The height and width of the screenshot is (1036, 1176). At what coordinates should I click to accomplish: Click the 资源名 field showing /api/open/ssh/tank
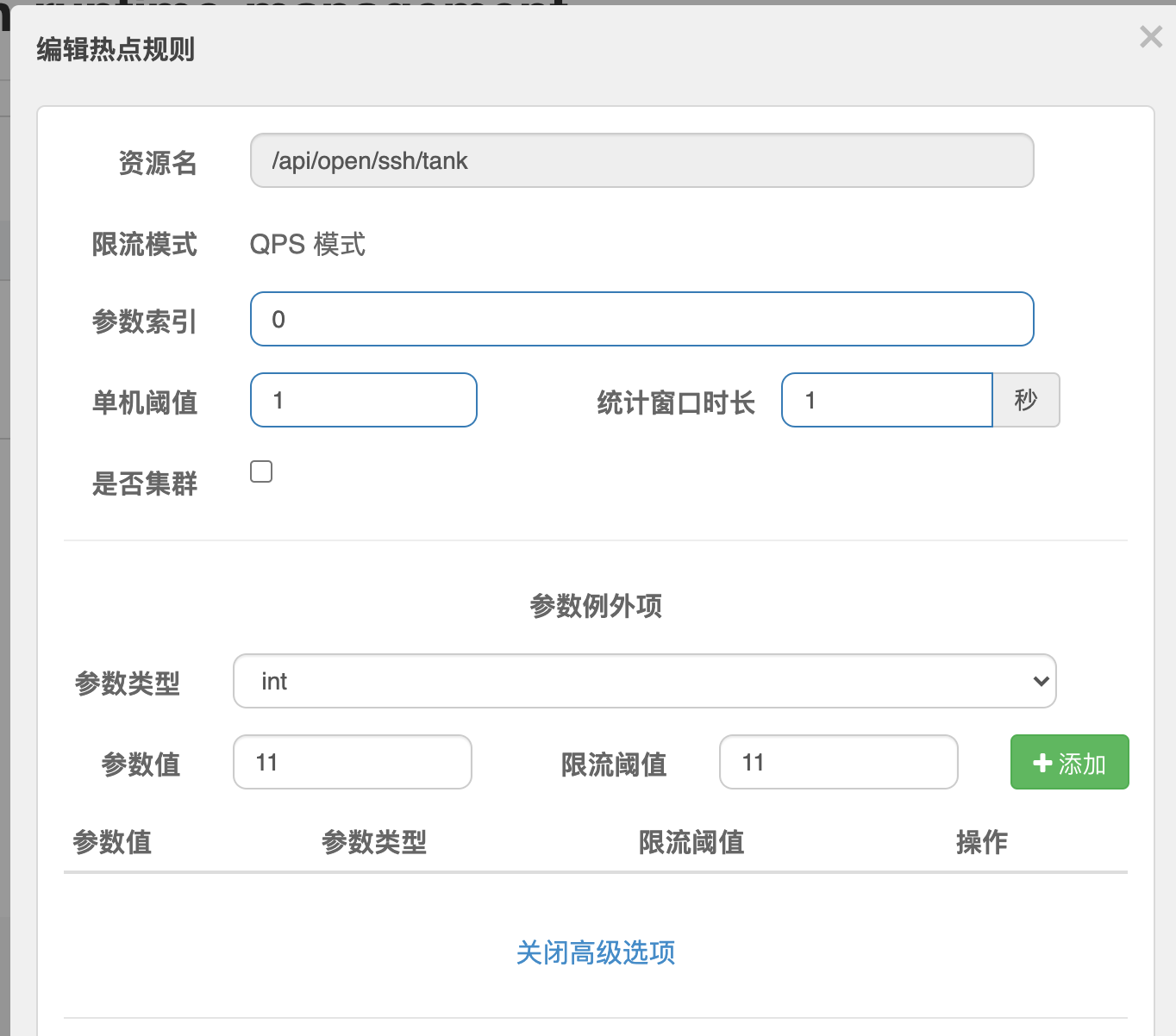[x=641, y=160]
